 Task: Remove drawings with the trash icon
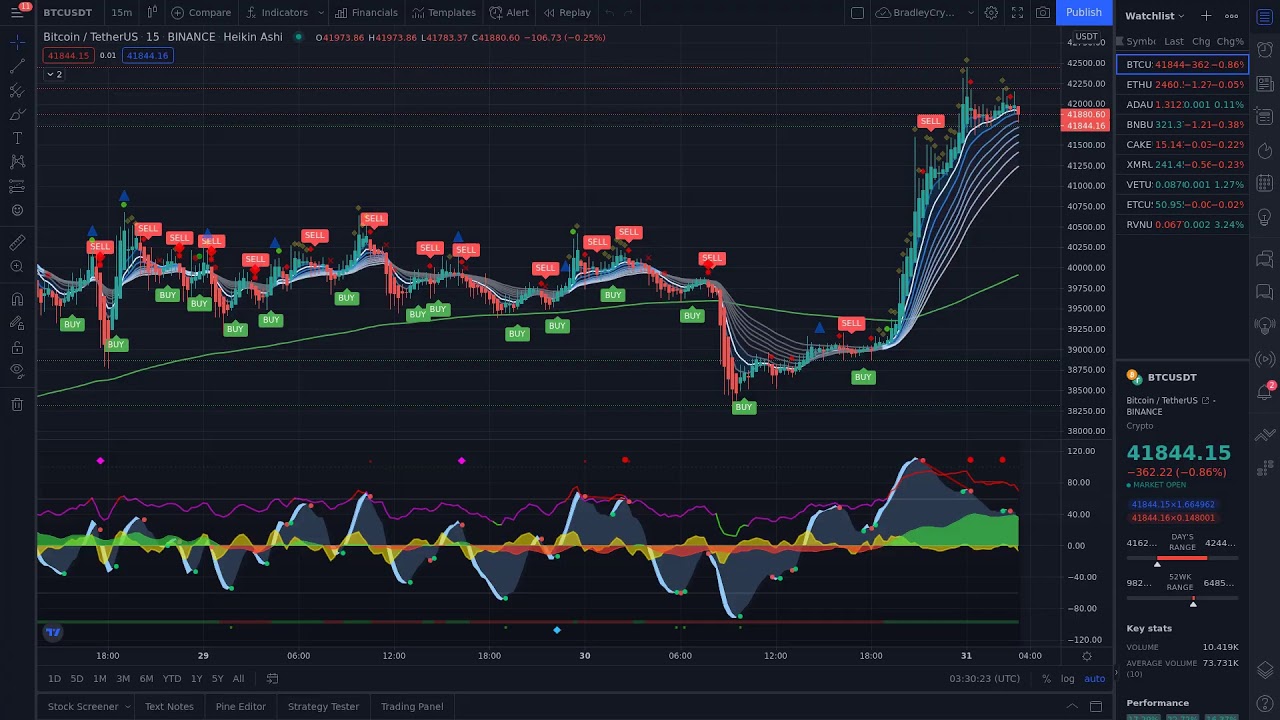17,404
